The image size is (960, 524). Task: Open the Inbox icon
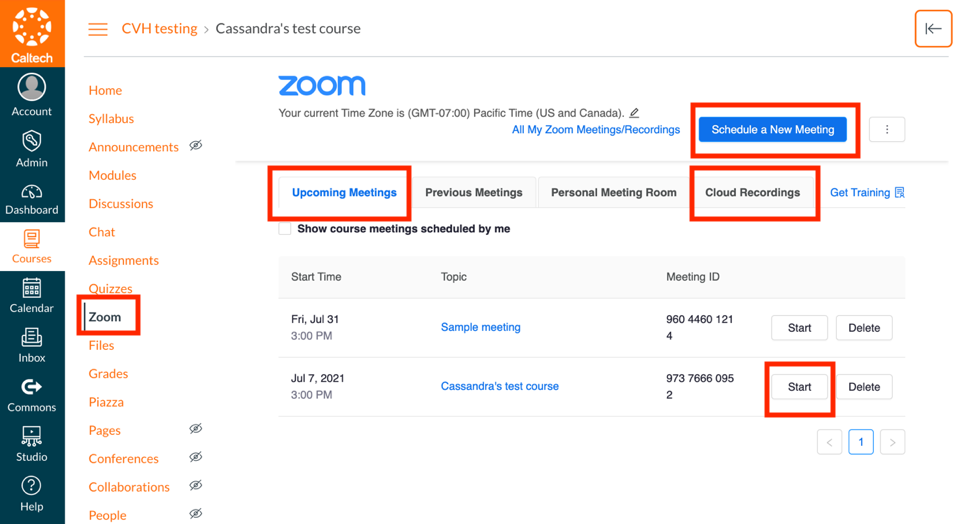click(32, 339)
